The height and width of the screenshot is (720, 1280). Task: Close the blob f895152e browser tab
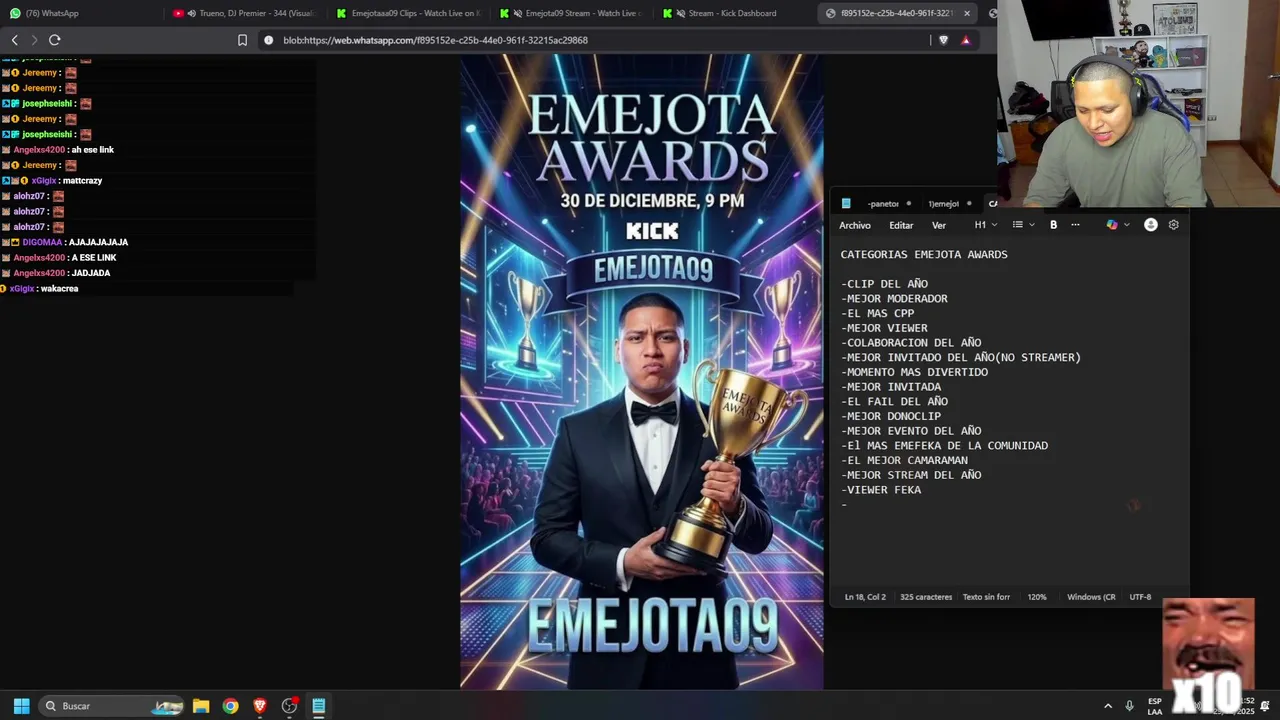click(x=967, y=13)
